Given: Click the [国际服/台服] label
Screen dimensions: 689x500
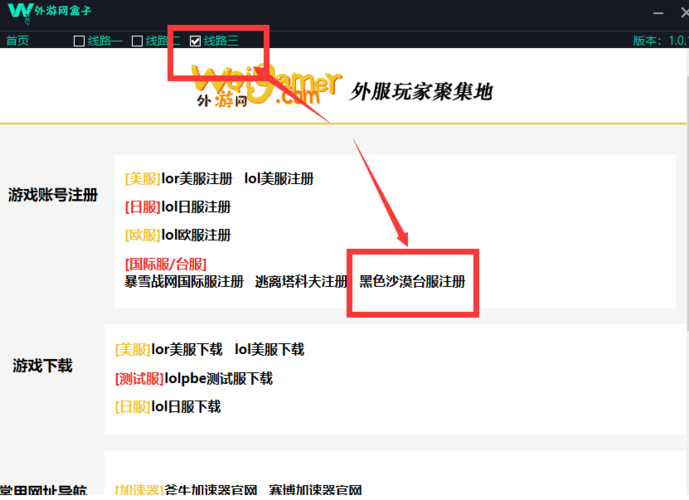Looking at the screenshot, I should (166, 265).
